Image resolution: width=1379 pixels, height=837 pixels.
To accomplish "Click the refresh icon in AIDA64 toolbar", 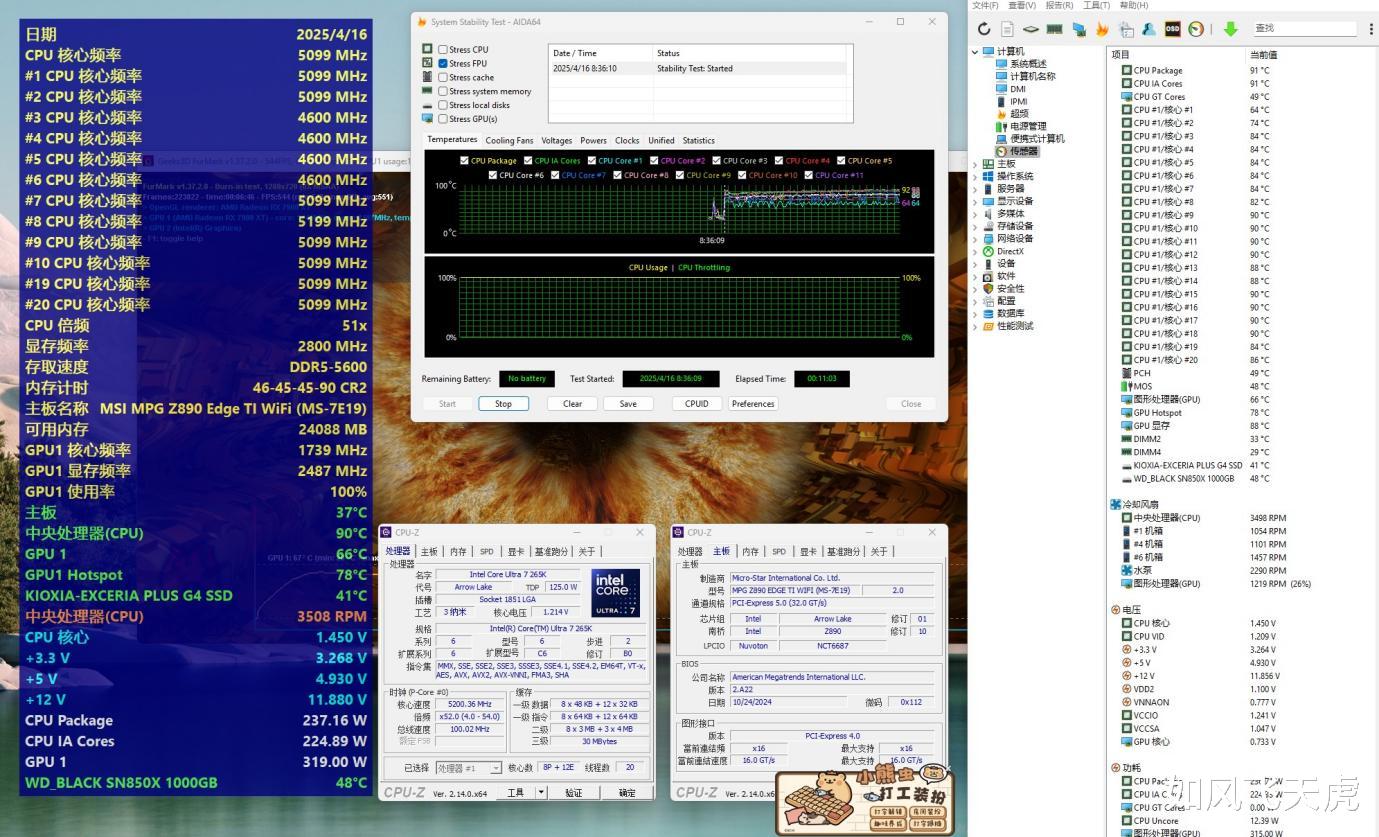I will click(x=984, y=29).
